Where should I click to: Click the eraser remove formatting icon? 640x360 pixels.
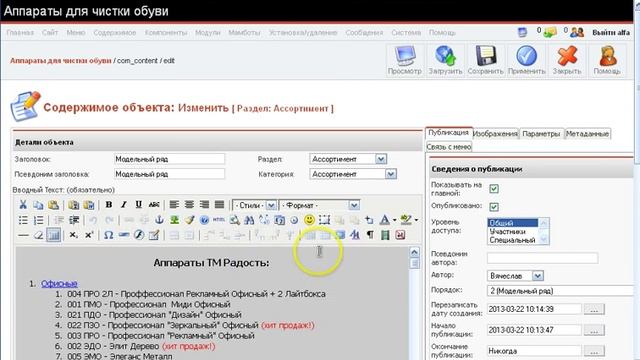38,235
